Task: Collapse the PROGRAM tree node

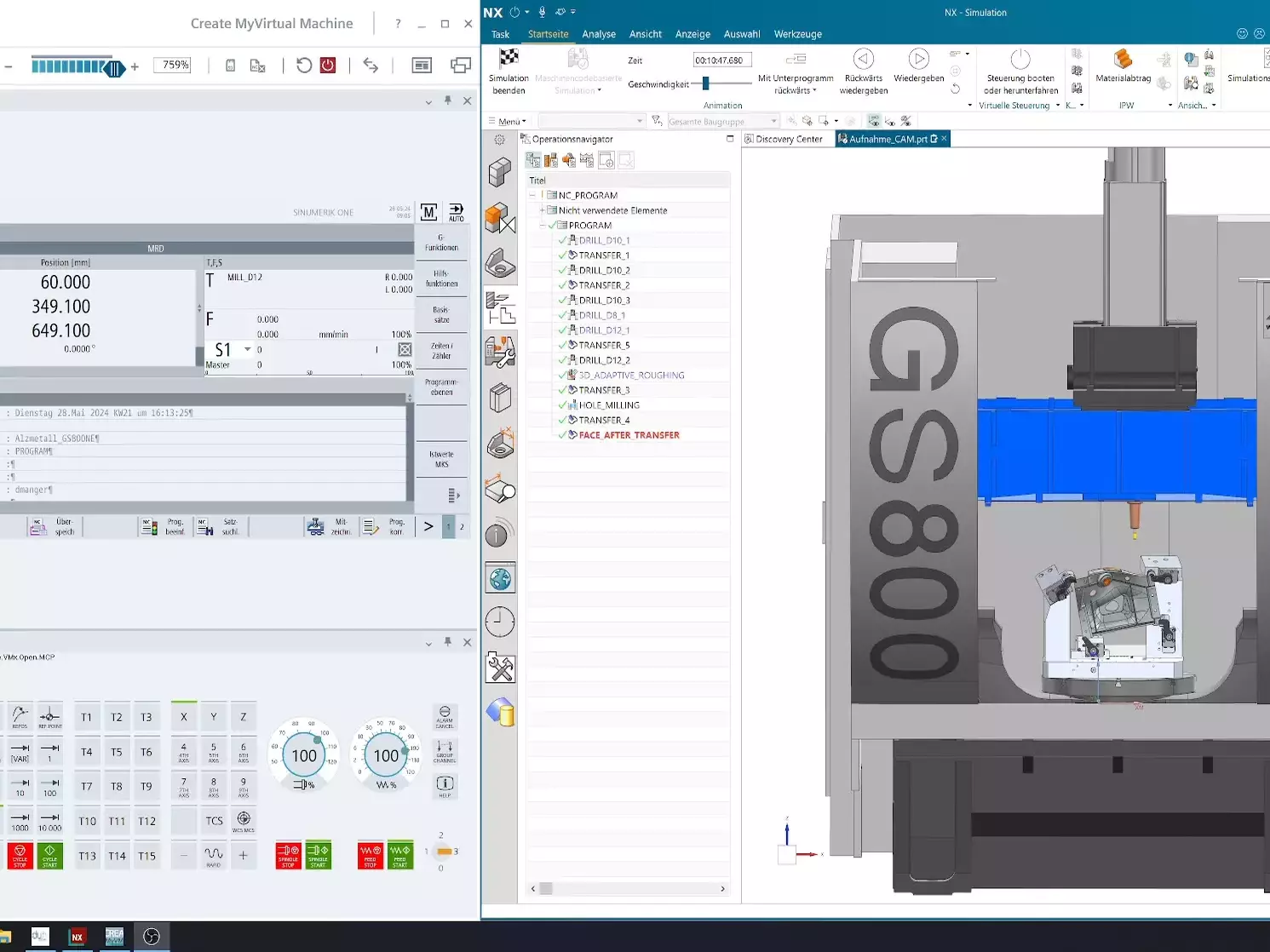Action: (x=543, y=226)
